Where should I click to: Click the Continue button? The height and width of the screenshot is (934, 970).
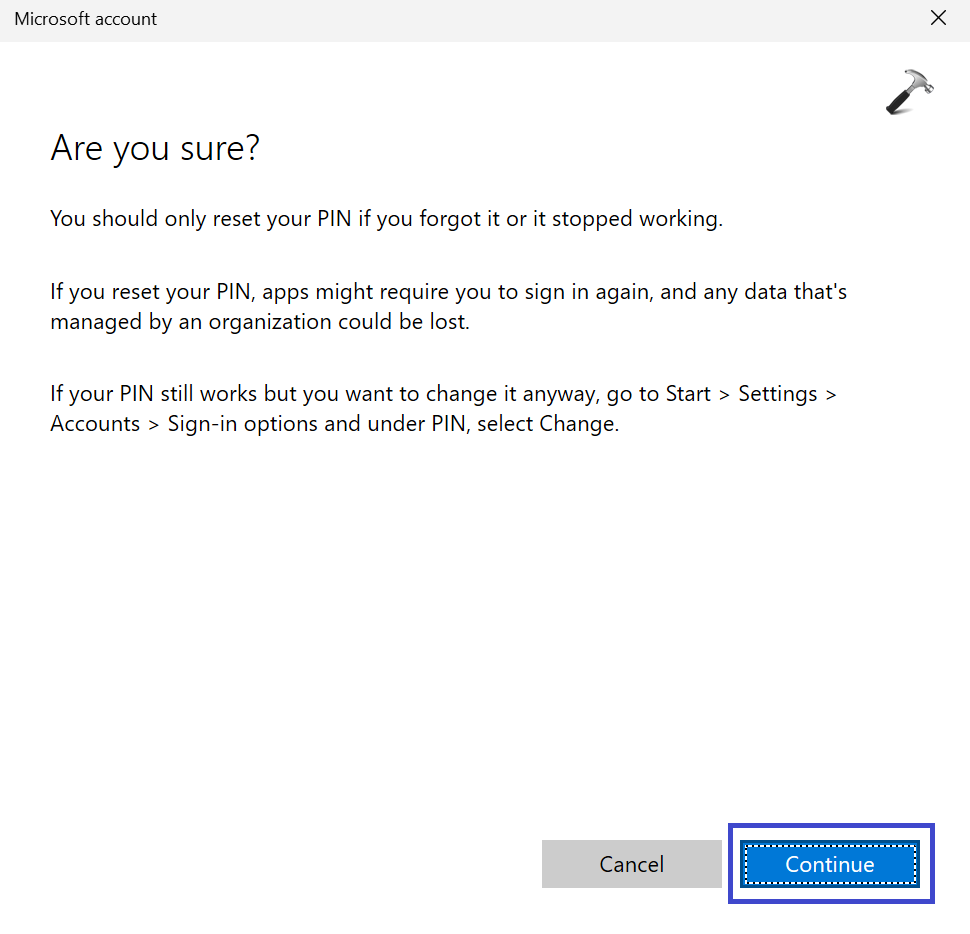(829, 864)
